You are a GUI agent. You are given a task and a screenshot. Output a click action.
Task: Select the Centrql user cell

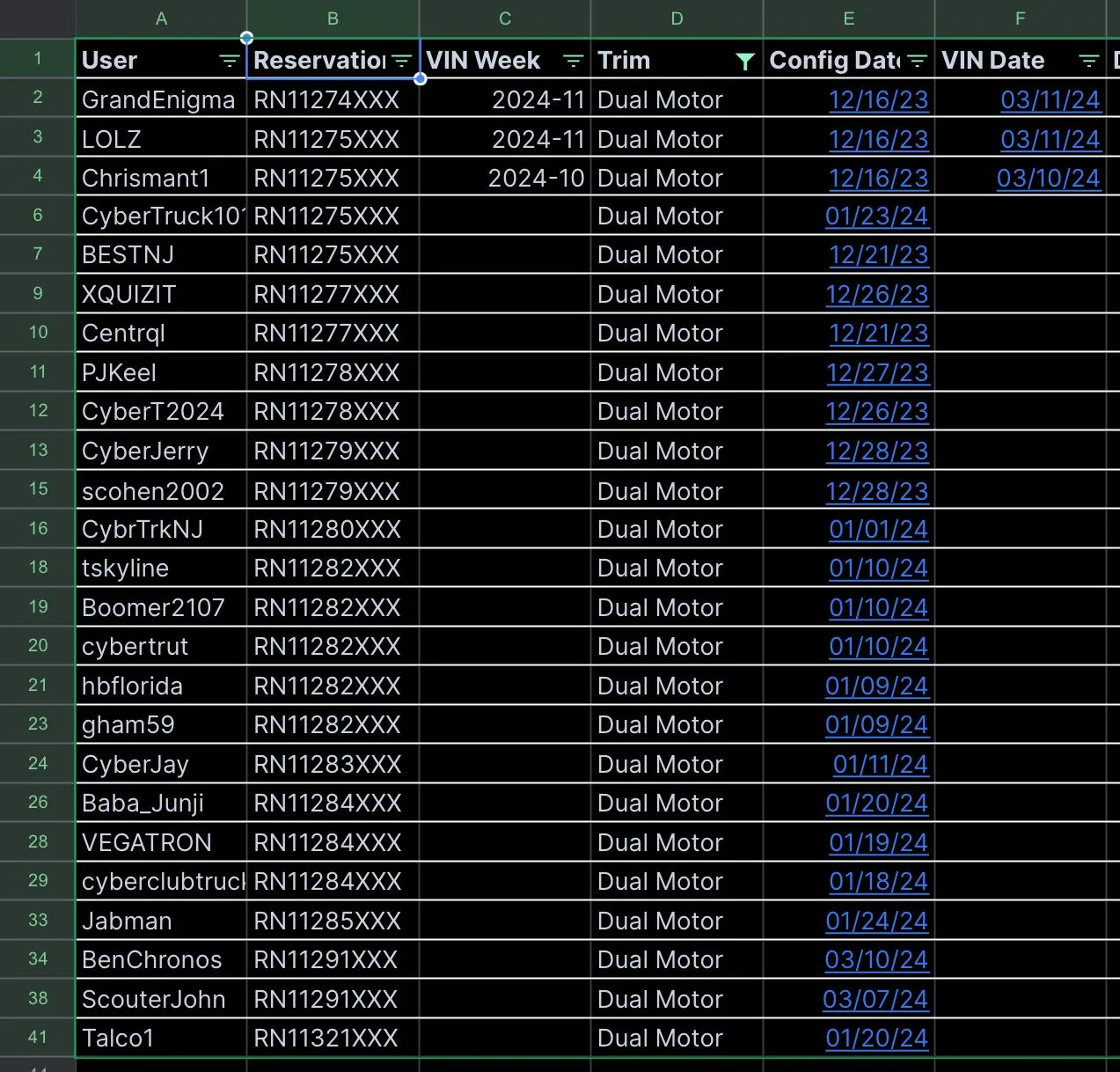(161, 333)
